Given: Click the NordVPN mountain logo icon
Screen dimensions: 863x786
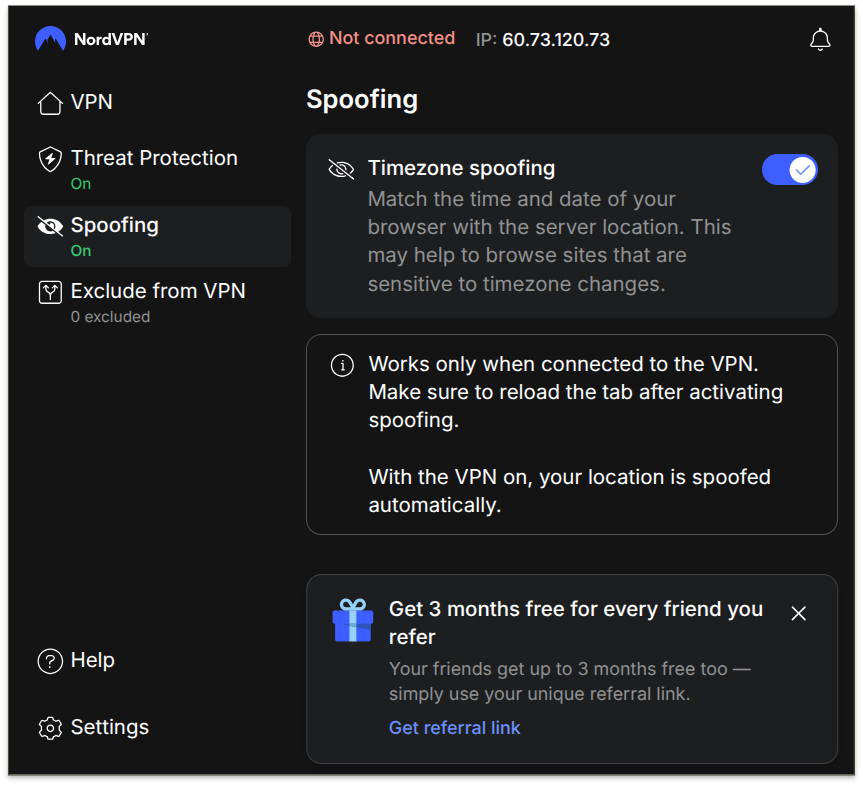Looking at the screenshot, I should 50,40.
